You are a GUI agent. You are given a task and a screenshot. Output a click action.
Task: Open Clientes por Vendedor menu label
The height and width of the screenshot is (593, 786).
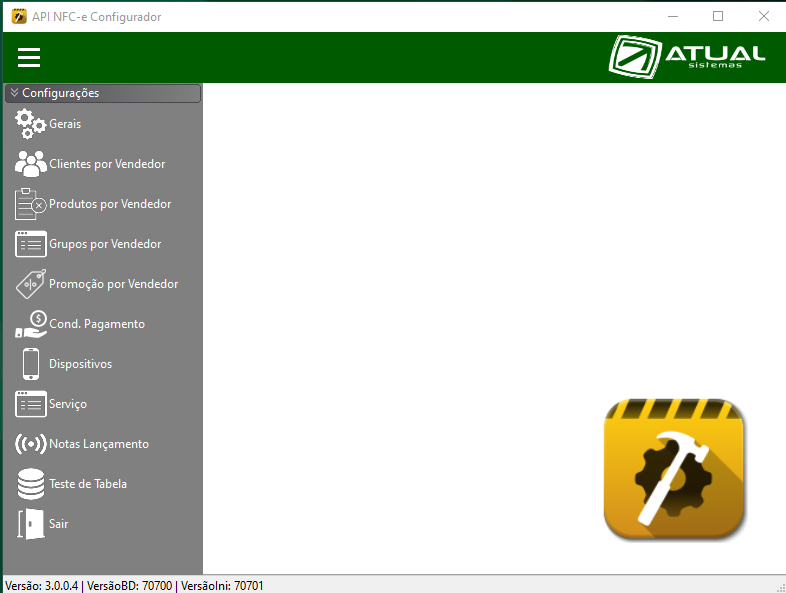coord(107,164)
